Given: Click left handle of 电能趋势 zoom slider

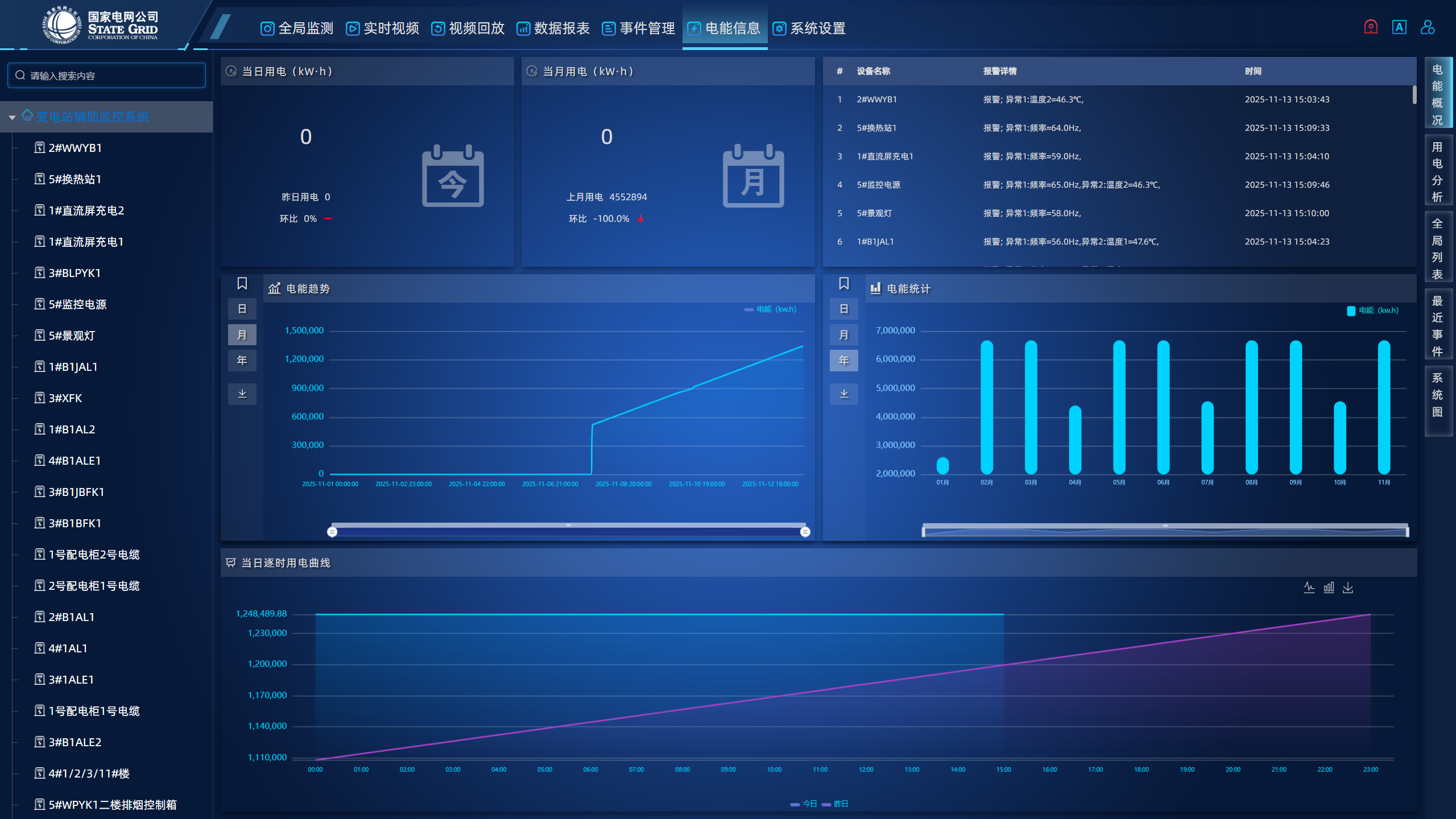Looking at the screenshot, I should click(x=332, y=532).
